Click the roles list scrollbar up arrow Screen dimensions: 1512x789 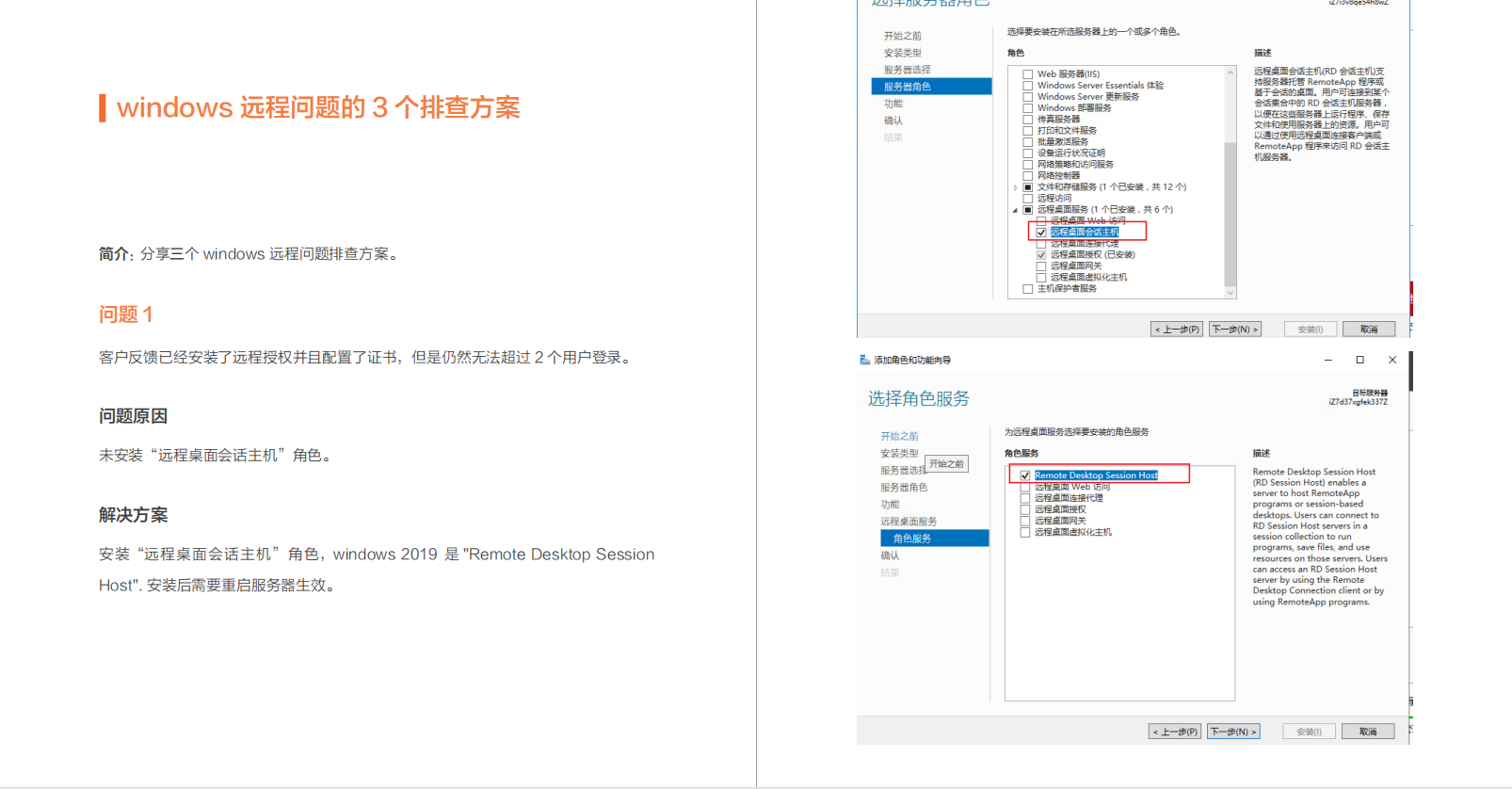tap(1230, 72)
